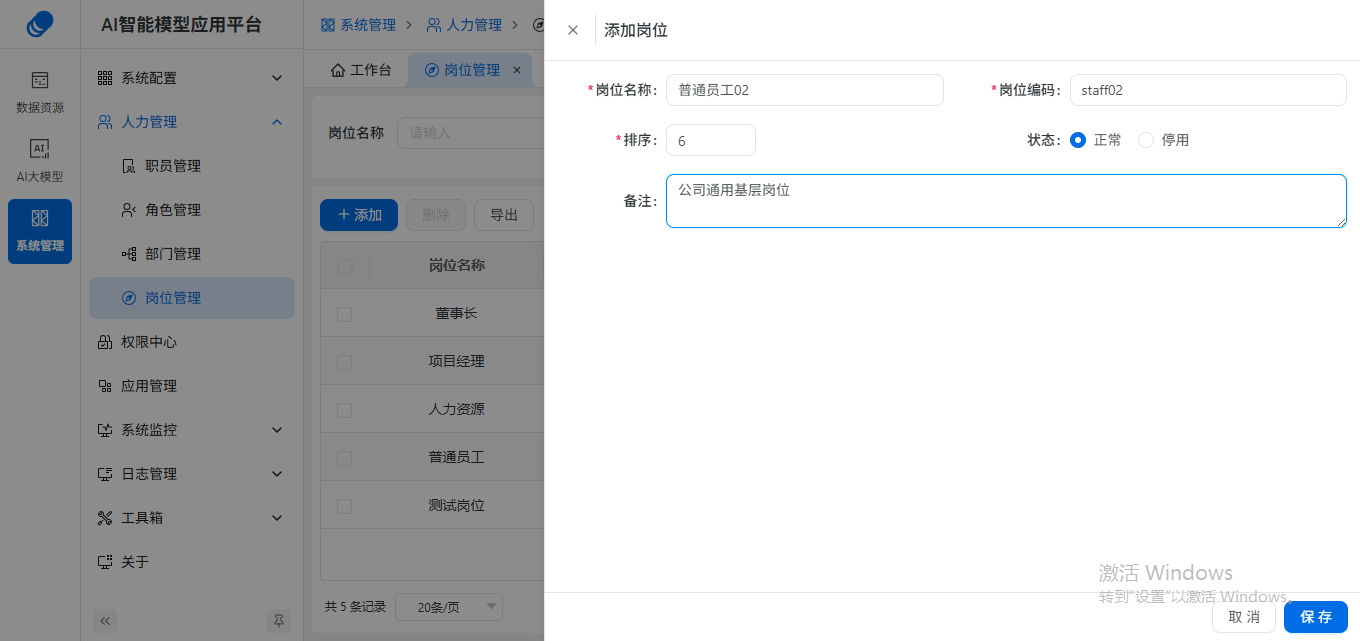Click table cell 董事长
Screen dimensions: 1360x641
coord(457,314)
